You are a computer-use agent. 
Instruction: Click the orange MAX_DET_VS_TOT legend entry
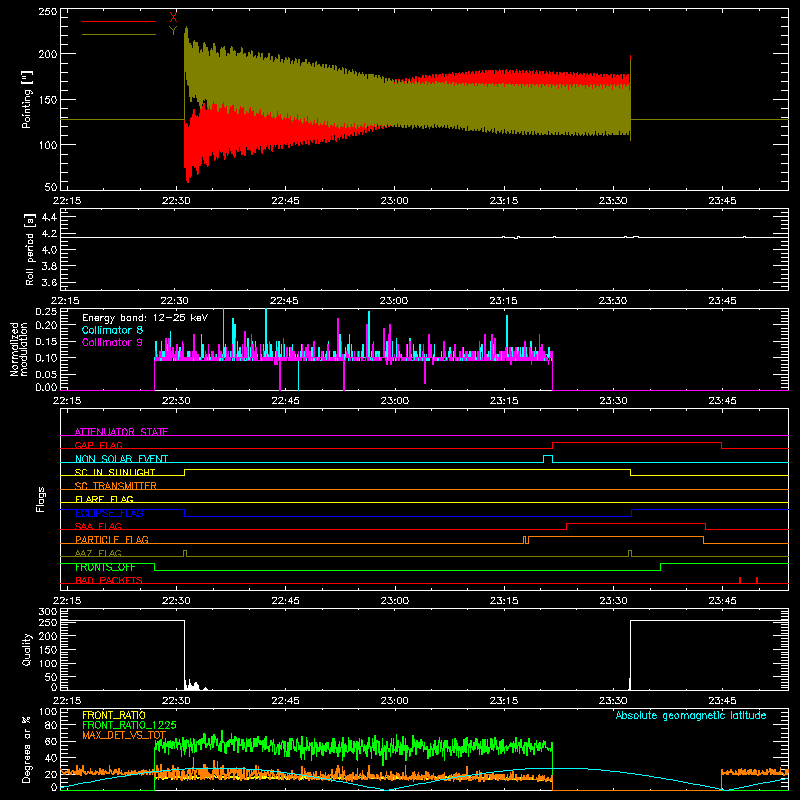point(124,735)
